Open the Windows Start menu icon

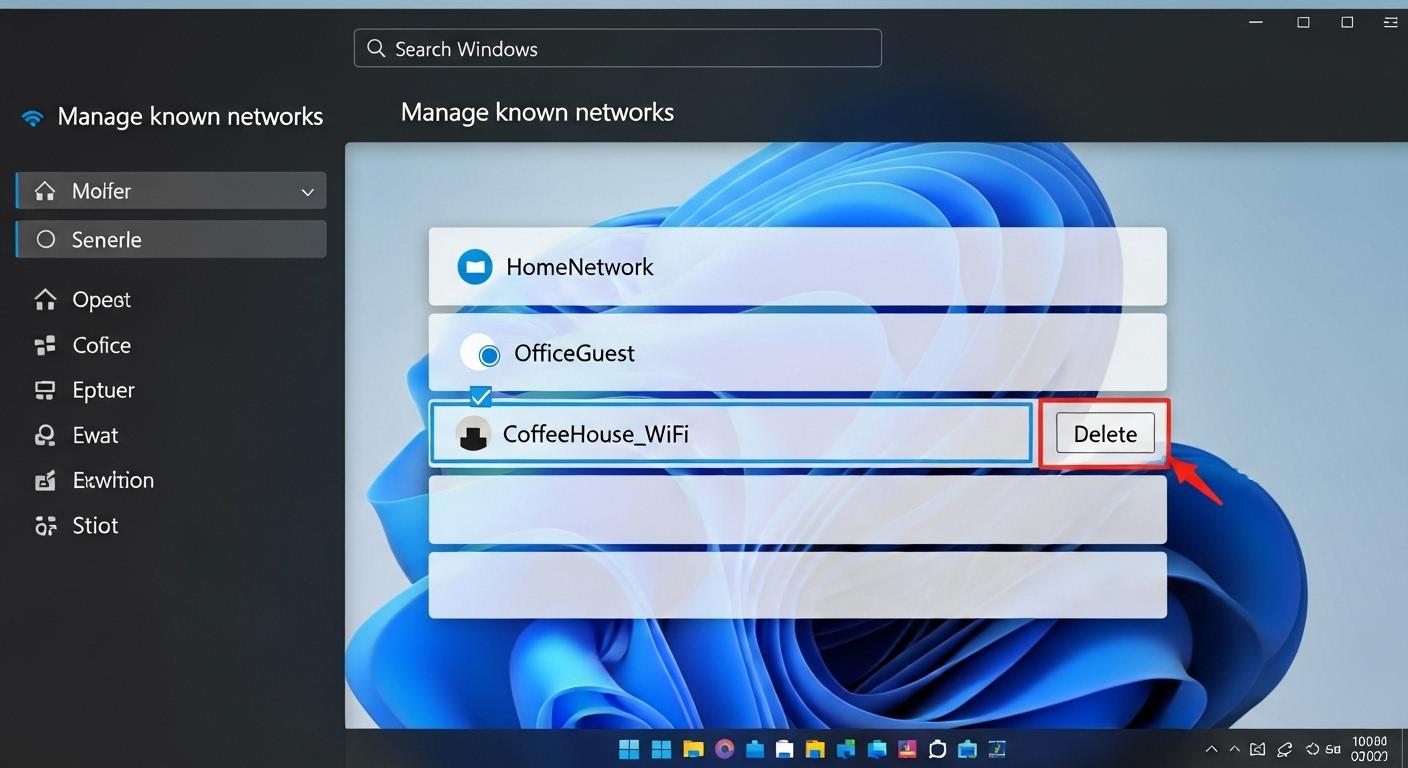(x=628, y=748)
